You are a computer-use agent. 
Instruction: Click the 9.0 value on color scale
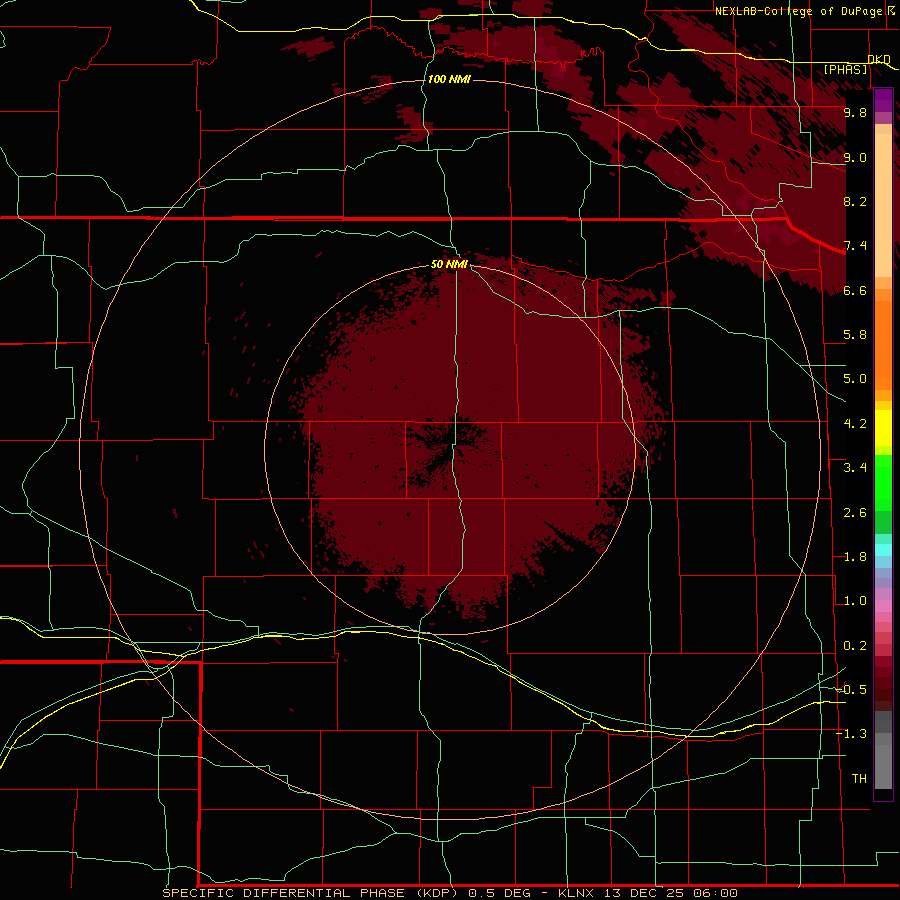point(855,158)
